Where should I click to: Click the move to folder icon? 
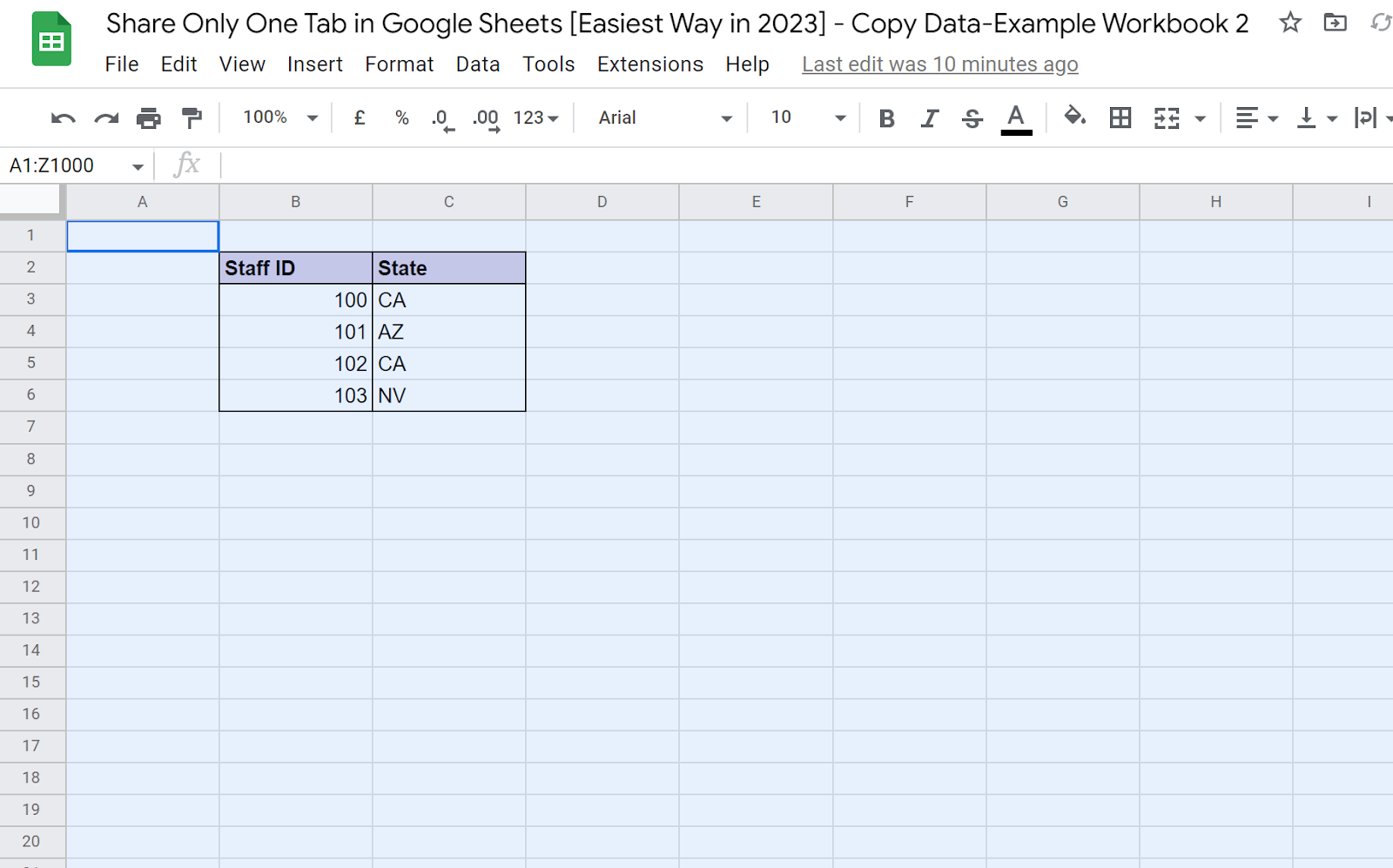click(1335, 23)
